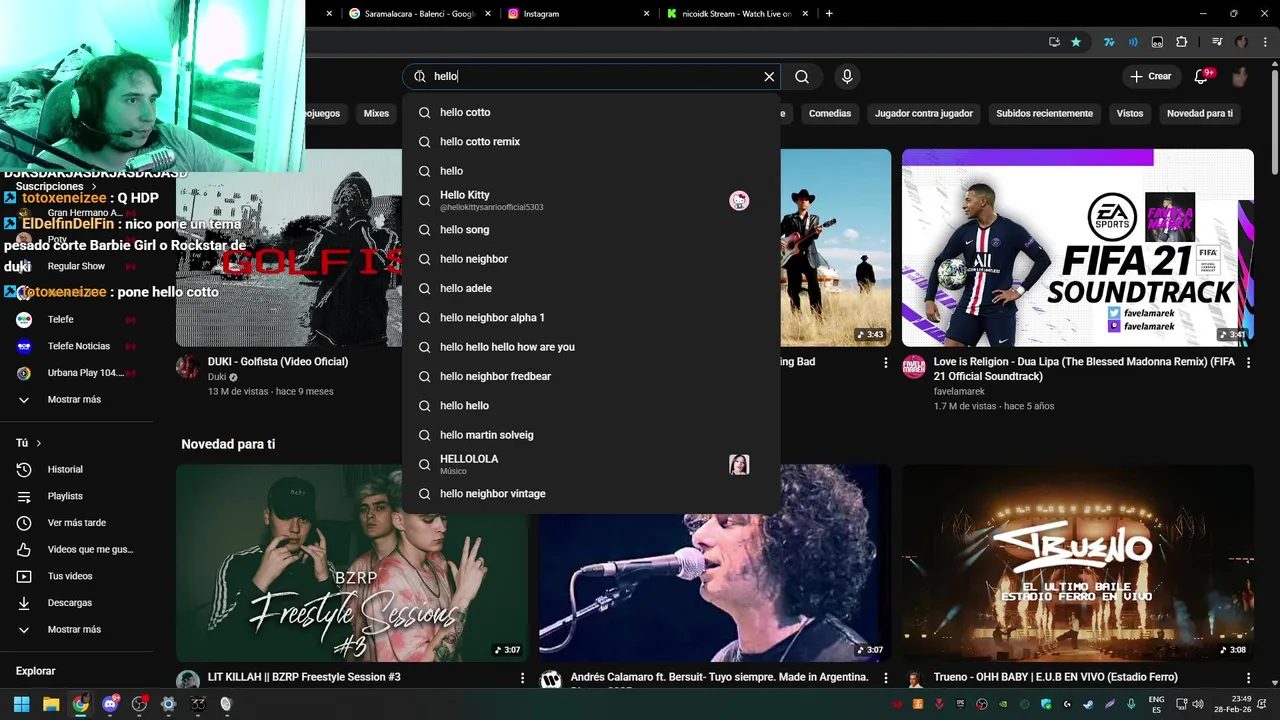This screenshot has width=1280, height=720.
Task: Open the Trueno OHH BABY video thumbnail
Action: point(1077,563)
